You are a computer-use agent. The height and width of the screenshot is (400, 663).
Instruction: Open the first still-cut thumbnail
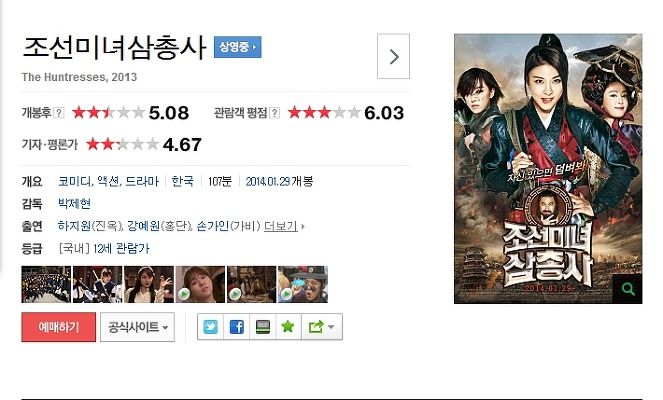pos(46,284)
